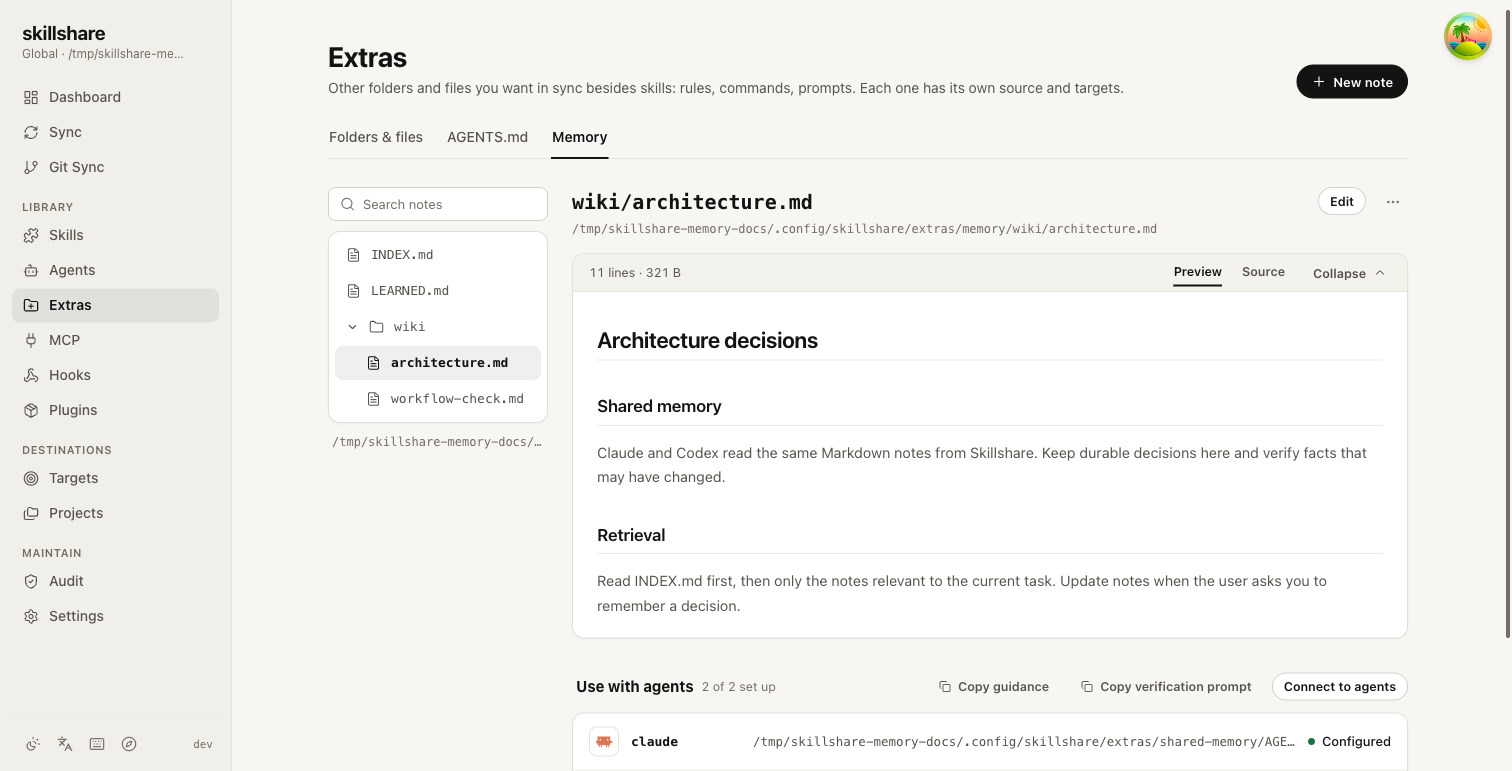Open the language translation switcher icon
This screenshot has width=1512, height=771.
(65, 744)
